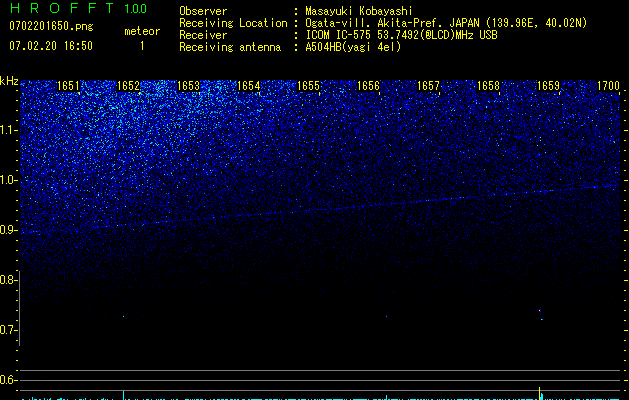Click the 1652 time marker

click(128, 86)
